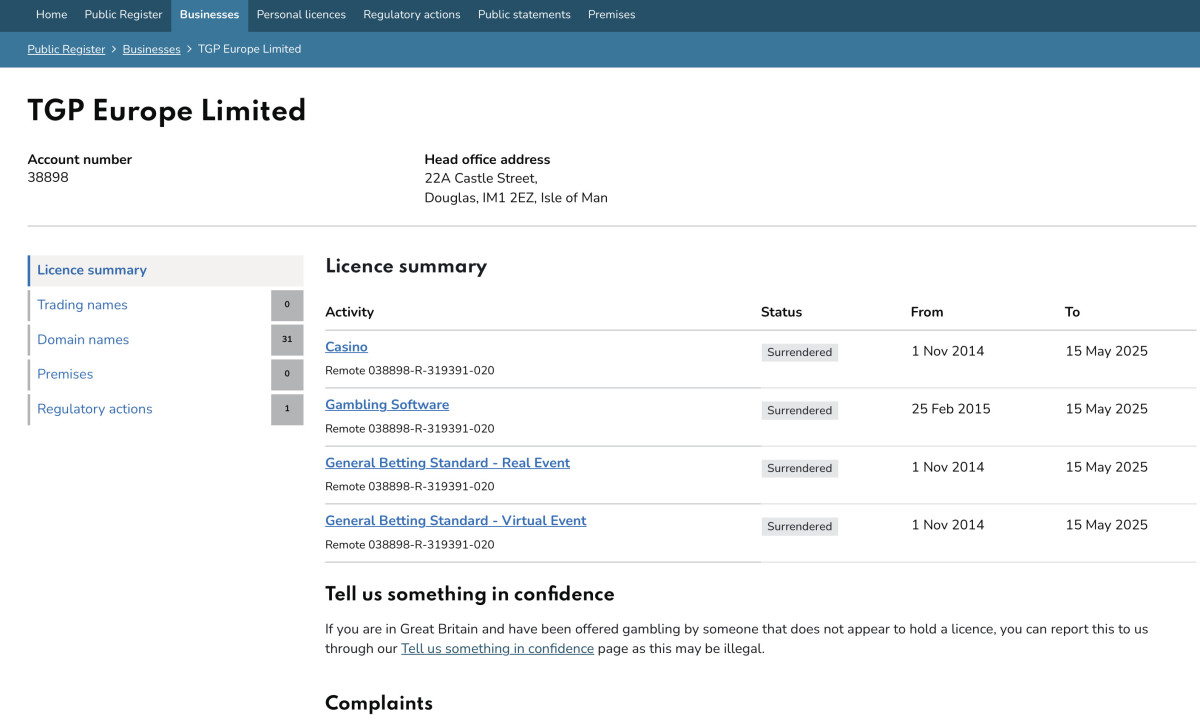Image resolution: width=1200 pixels, height=721 pixels.
Task: Click the Regulatory actions count badge 1
Action: tap(287, 409)
